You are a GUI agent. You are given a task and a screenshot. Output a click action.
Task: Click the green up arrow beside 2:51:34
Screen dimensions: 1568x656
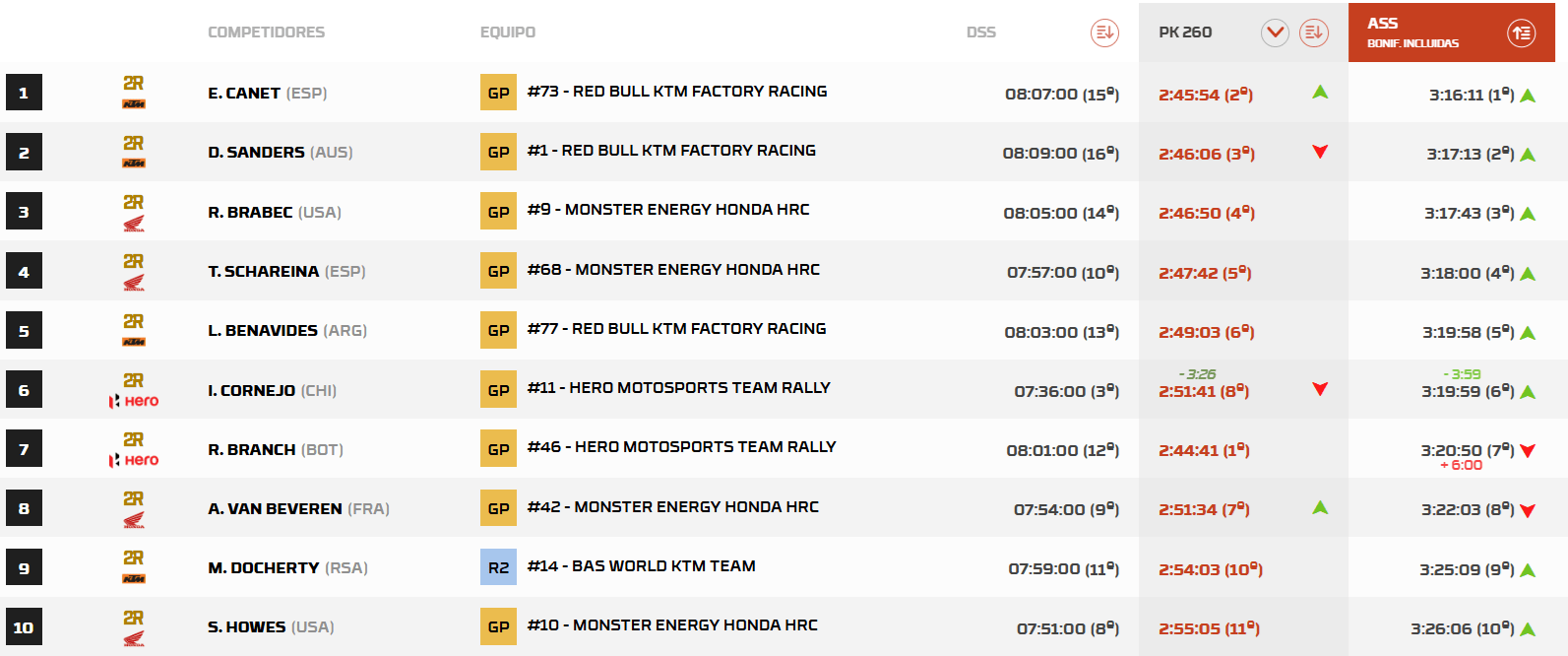(x=1320, y=507)
